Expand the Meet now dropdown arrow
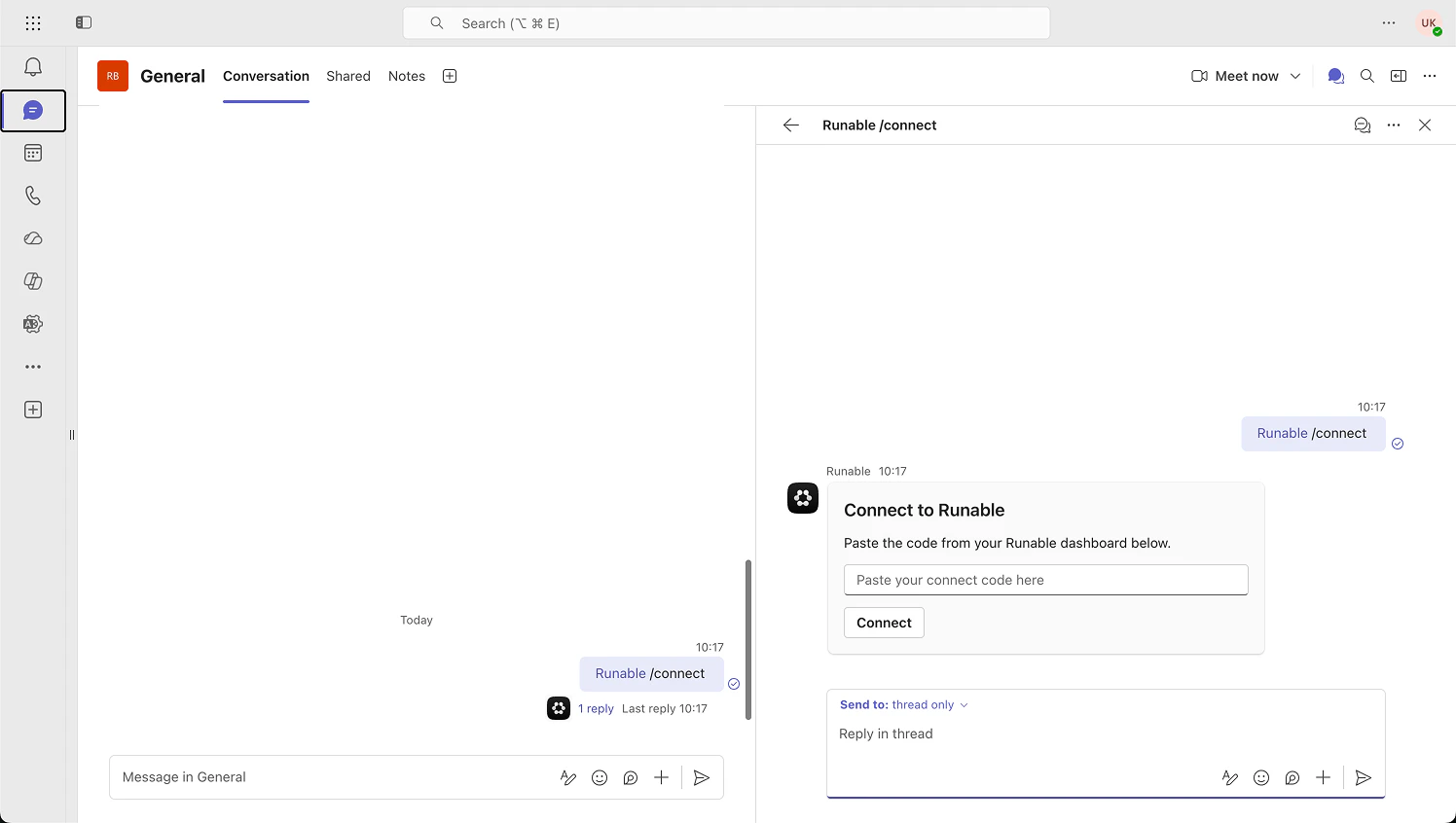This screenshot has width=1456, height=823. click(1295, 76)
